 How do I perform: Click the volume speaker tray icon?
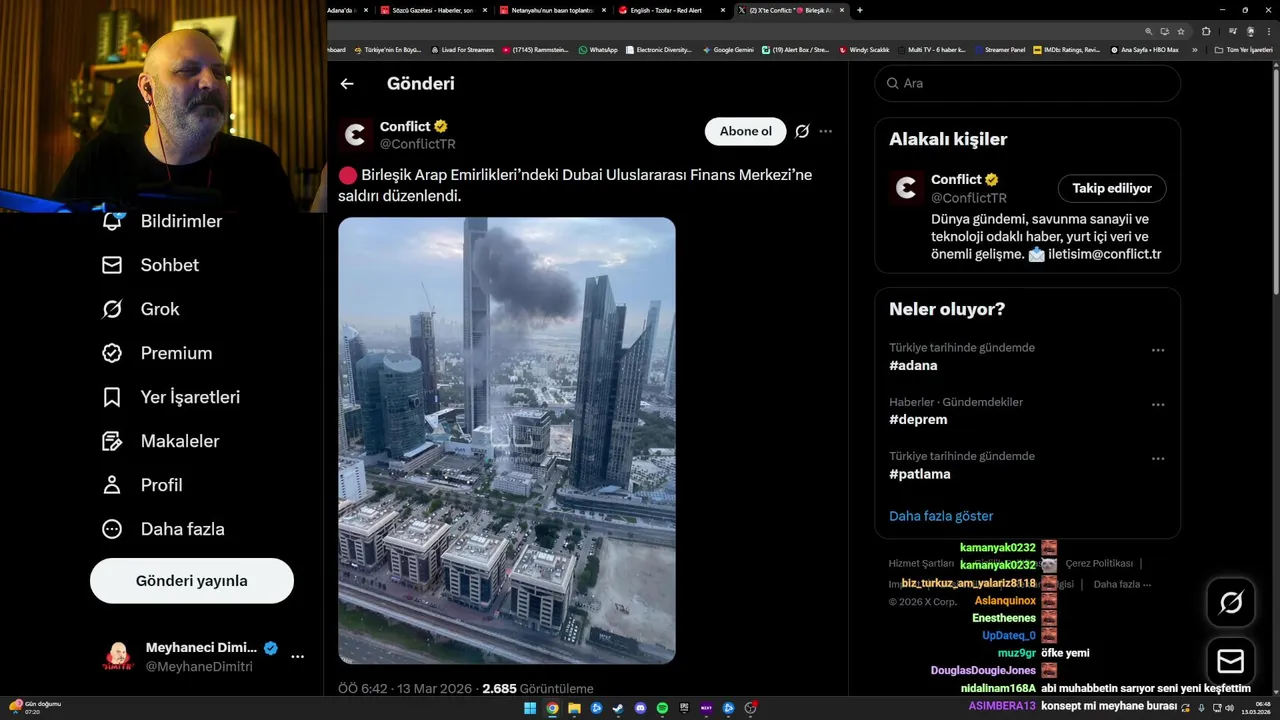(1230, 708)
